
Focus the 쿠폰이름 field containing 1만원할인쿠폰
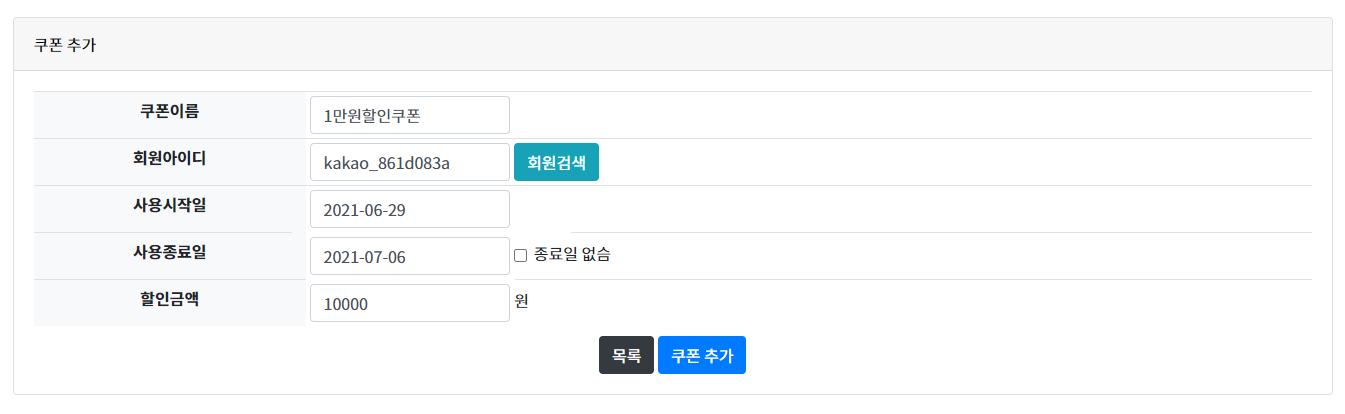point(410,115)
